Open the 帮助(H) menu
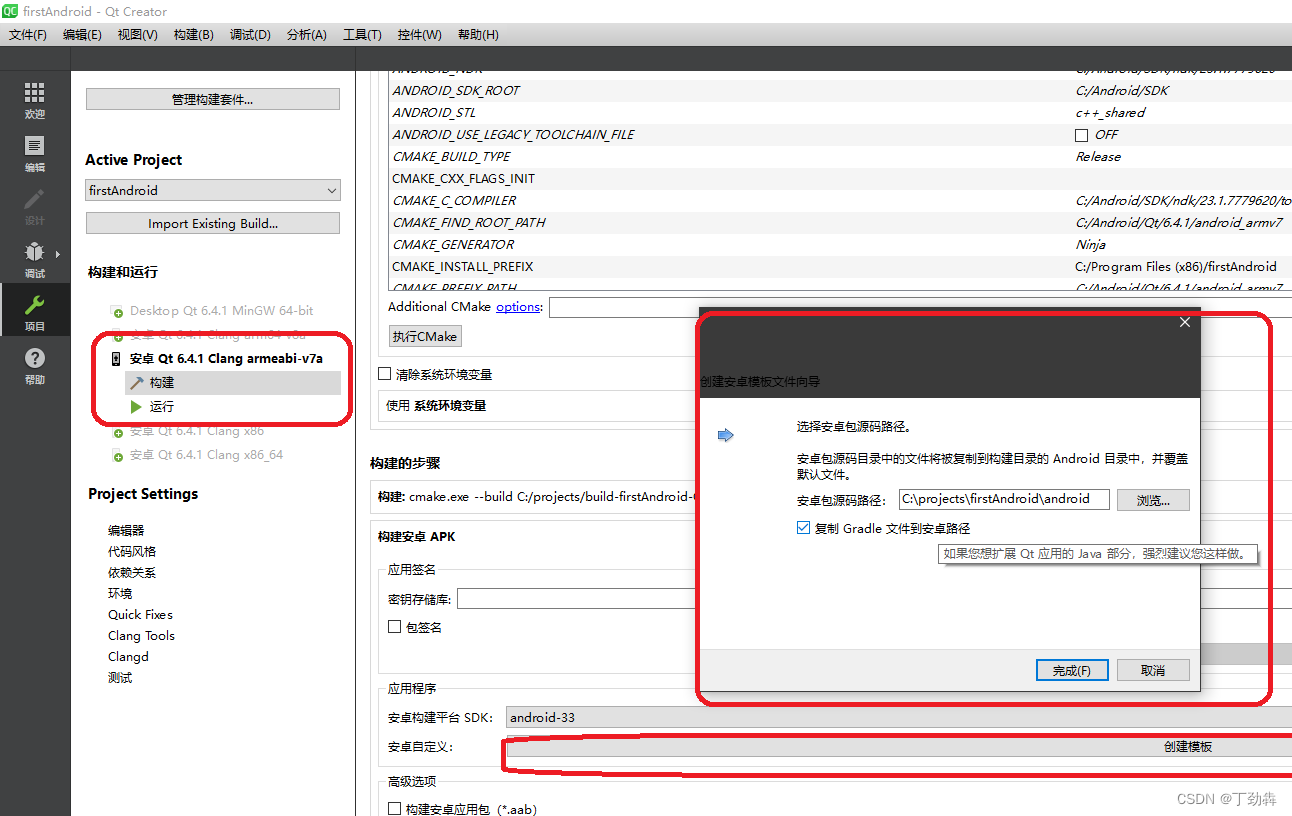The height and width of the screenshot is (816, 1292). click(478, 35)
